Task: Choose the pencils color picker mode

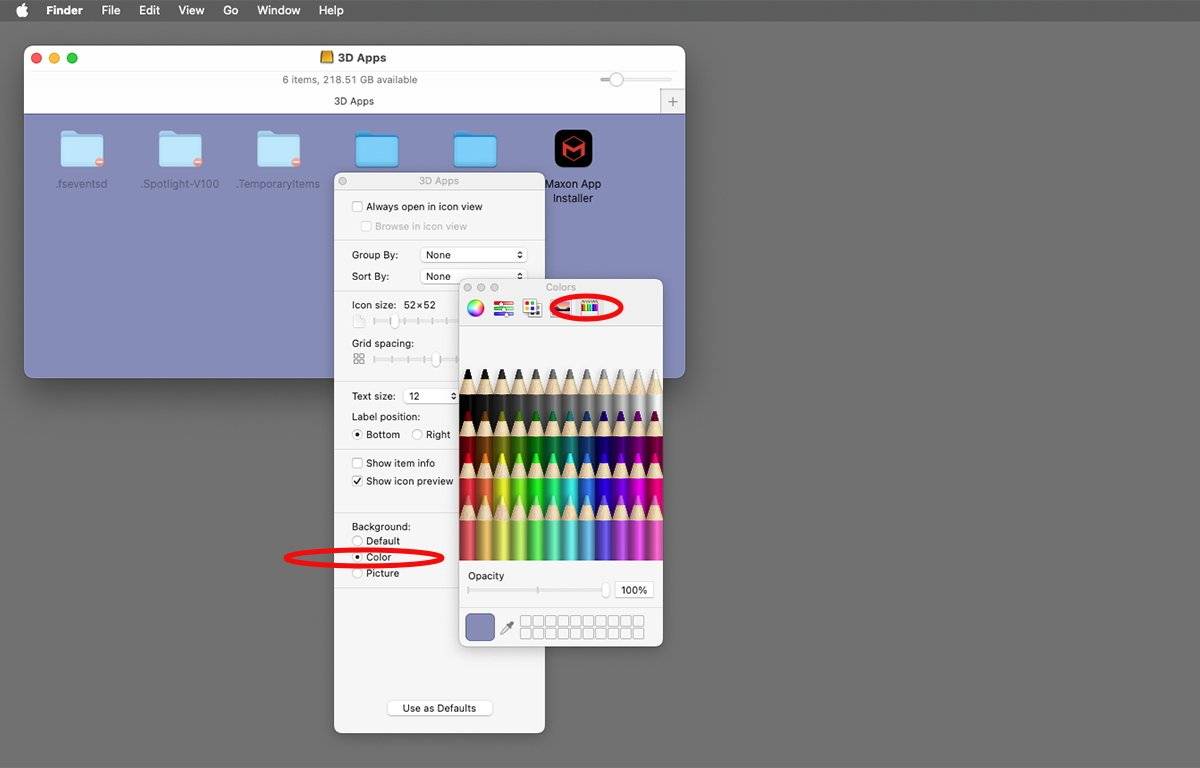Action: [589, 308]
